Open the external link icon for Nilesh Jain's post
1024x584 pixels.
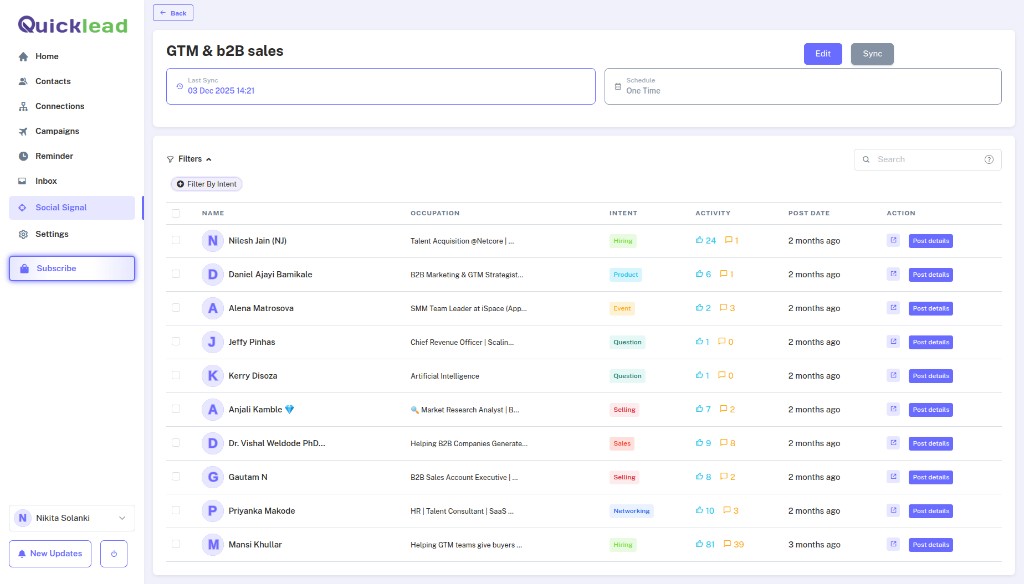point(893,240)
